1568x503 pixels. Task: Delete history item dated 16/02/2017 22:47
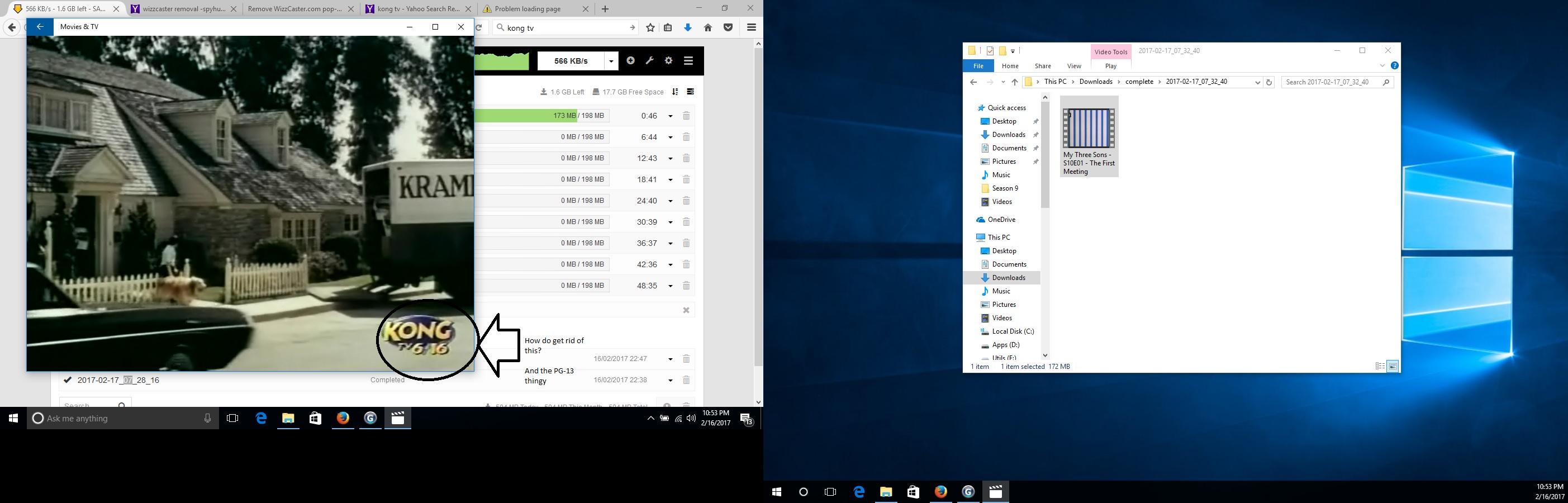pyautogui.click(x=686, y=359)
